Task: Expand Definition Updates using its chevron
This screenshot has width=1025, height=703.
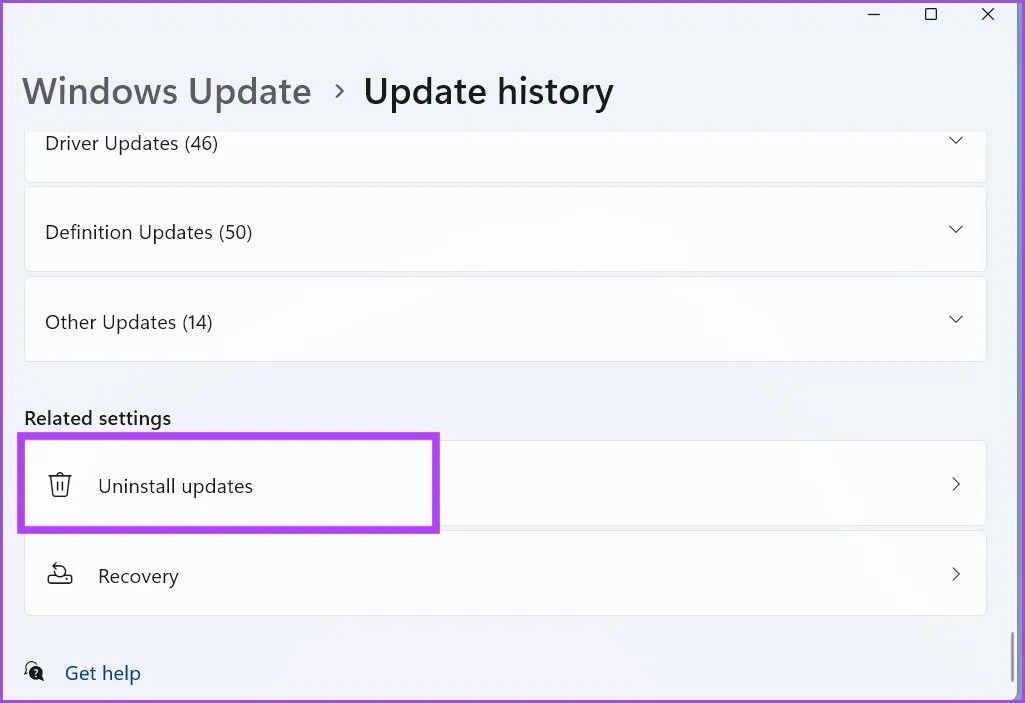Action: [956, 230]
